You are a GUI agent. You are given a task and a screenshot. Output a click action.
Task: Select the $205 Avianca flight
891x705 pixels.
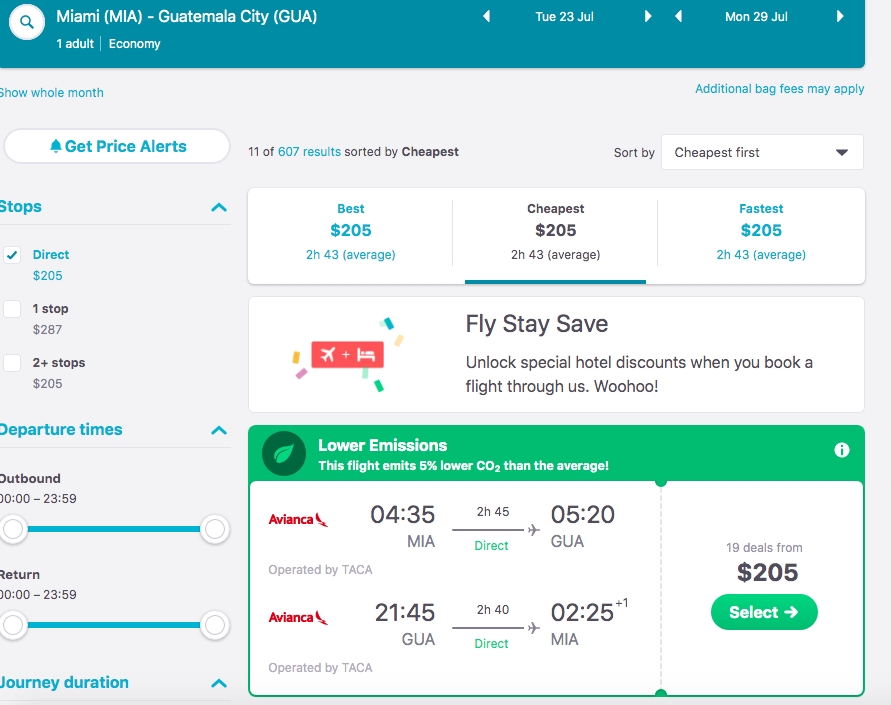(764, 612)
